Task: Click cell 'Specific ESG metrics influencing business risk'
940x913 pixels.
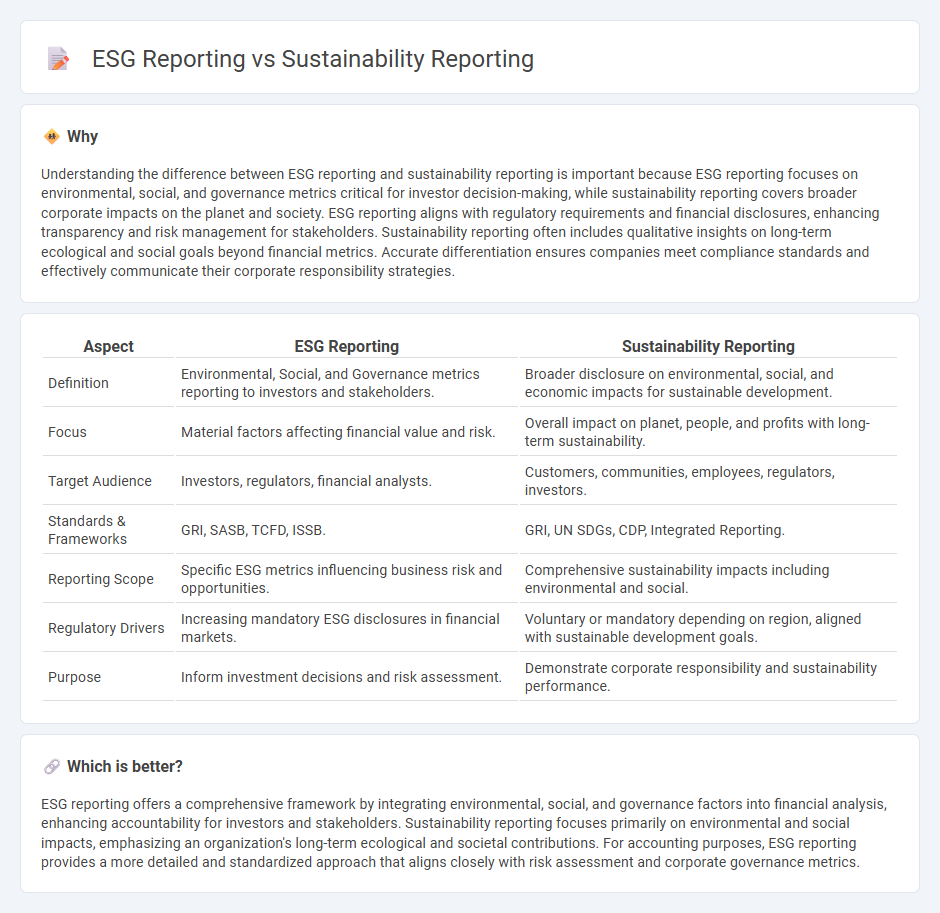Action: 342,579
